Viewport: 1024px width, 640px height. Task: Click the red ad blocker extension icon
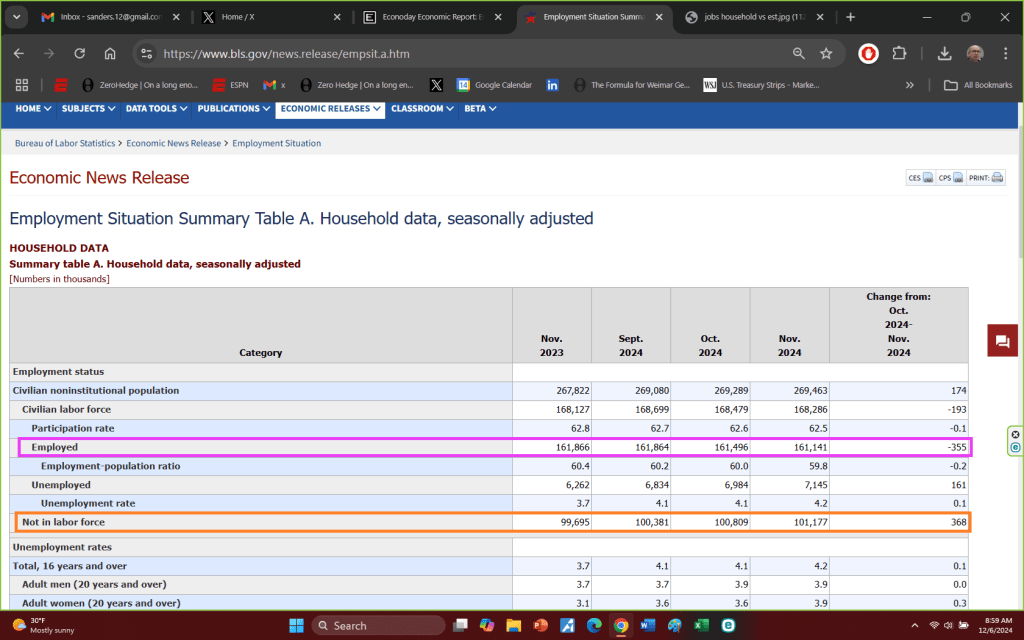pyautogui.click(x=868, y=54)
